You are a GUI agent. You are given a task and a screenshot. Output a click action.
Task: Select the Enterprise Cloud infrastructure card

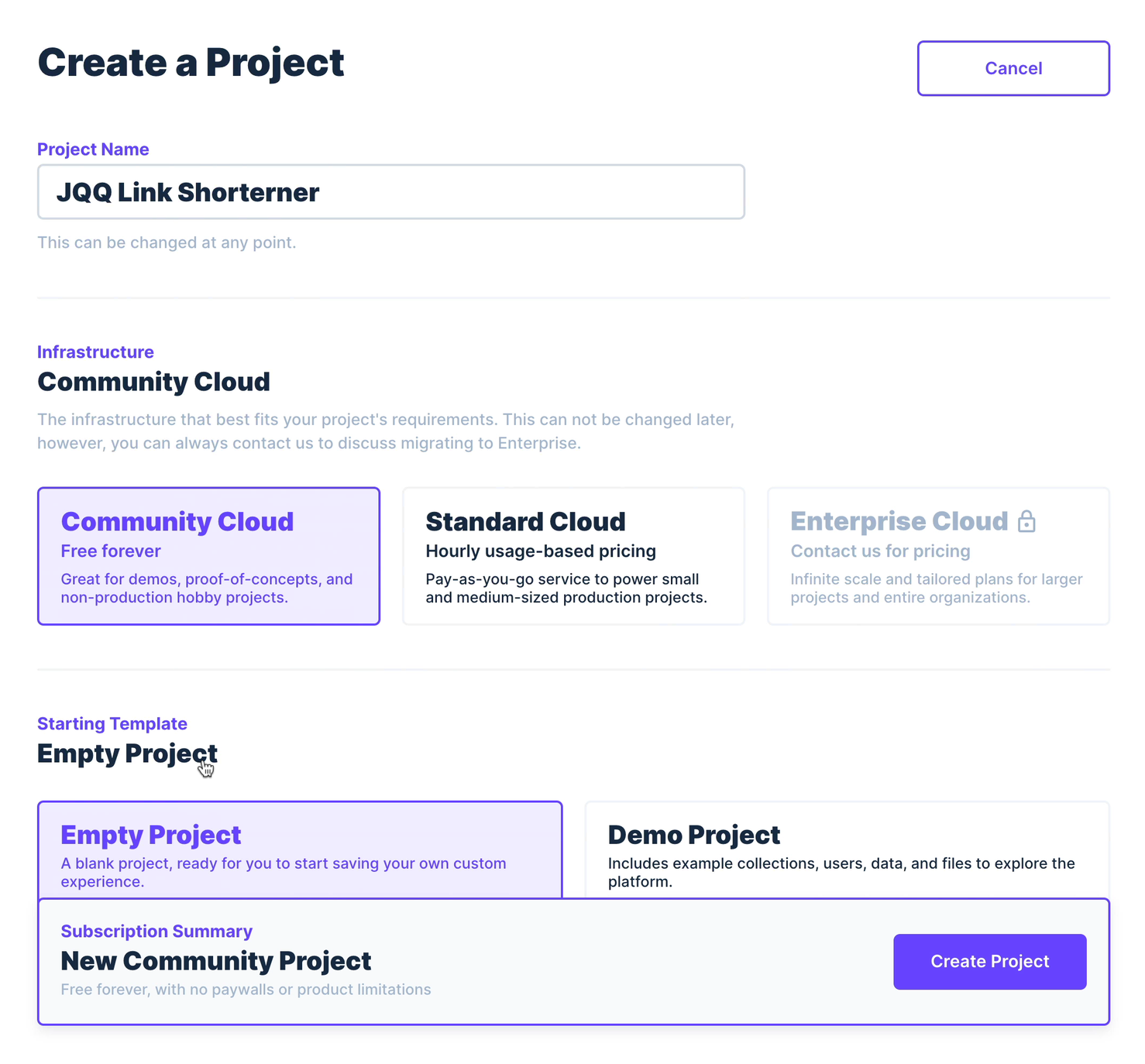click(x=938, y=556)
